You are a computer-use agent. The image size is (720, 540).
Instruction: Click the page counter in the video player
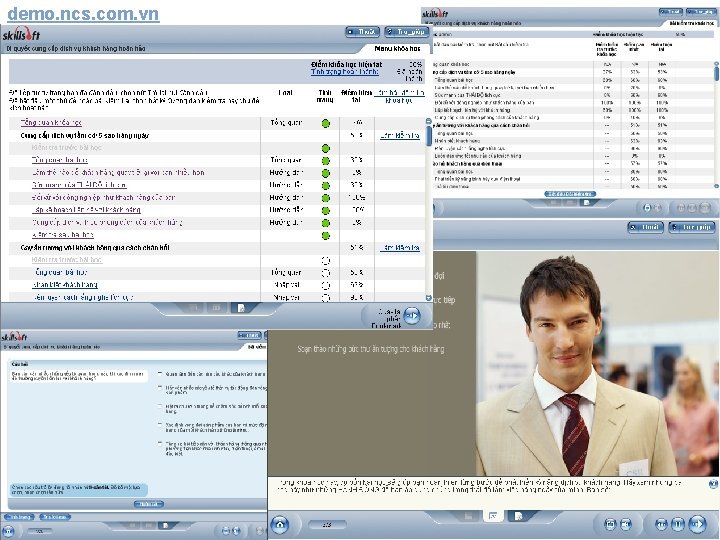[x=327, y=524]
